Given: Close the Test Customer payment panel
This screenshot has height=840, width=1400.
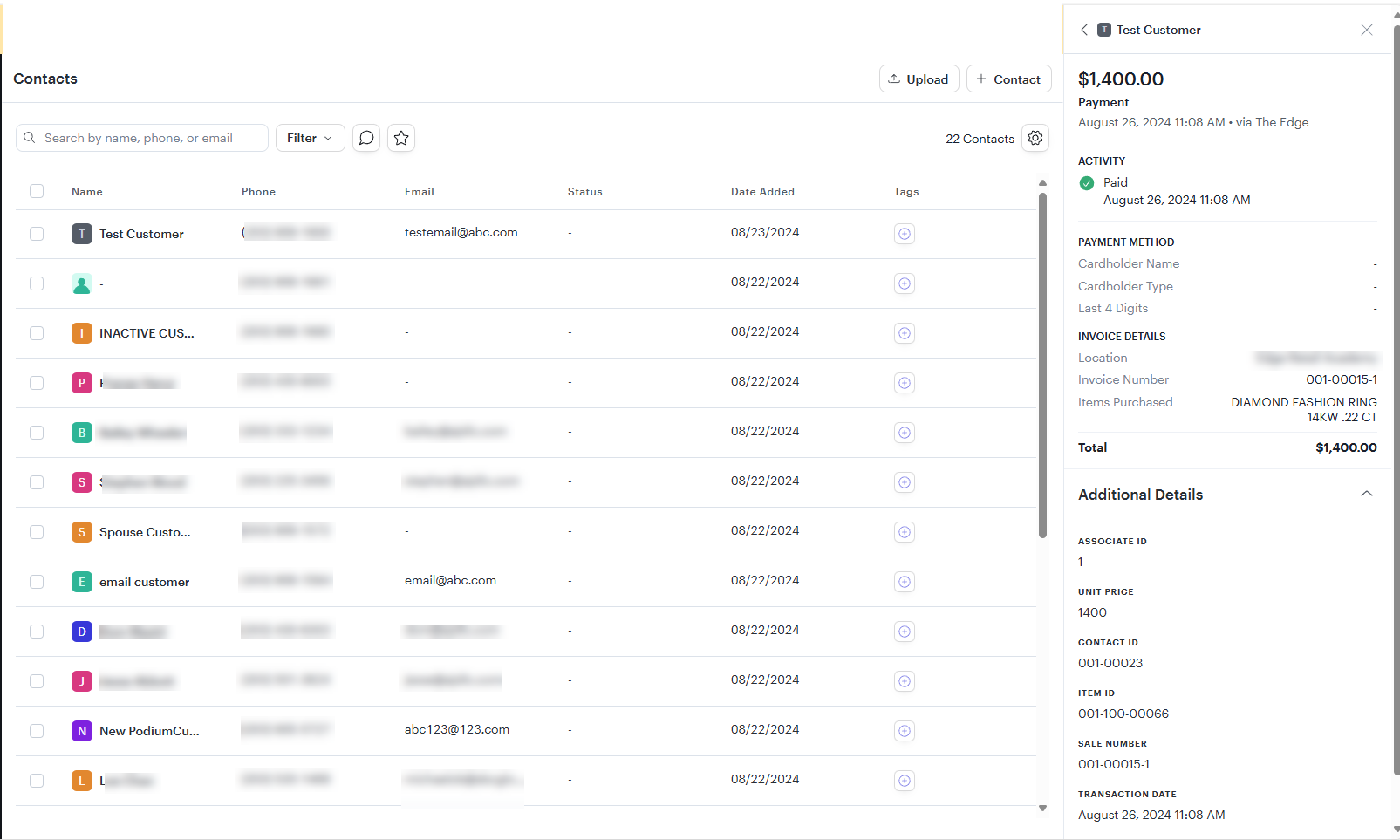Looking at the screenshot, I should tap(1367, 30).
